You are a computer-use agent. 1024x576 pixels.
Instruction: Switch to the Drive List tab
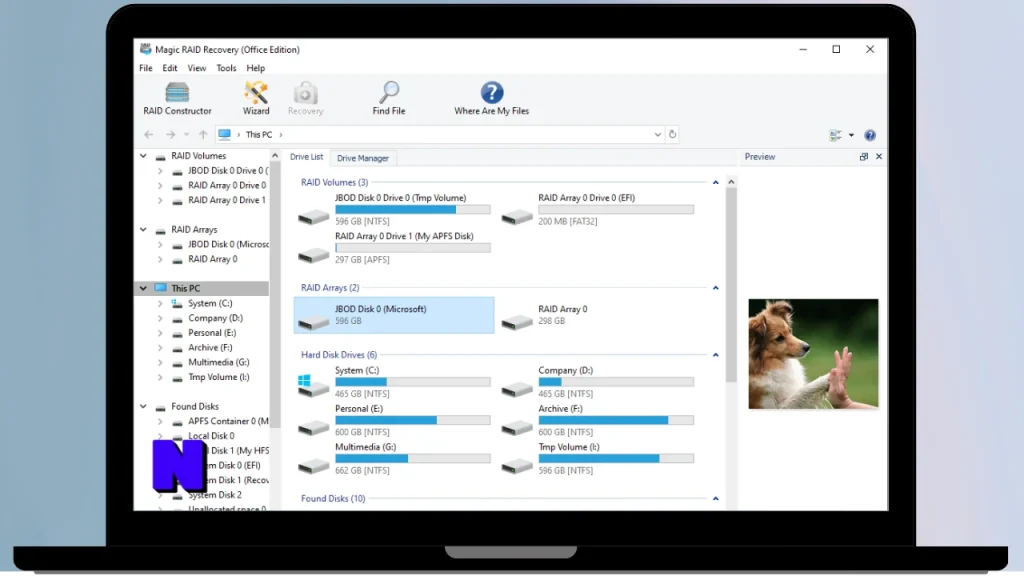tap(306, 157)
